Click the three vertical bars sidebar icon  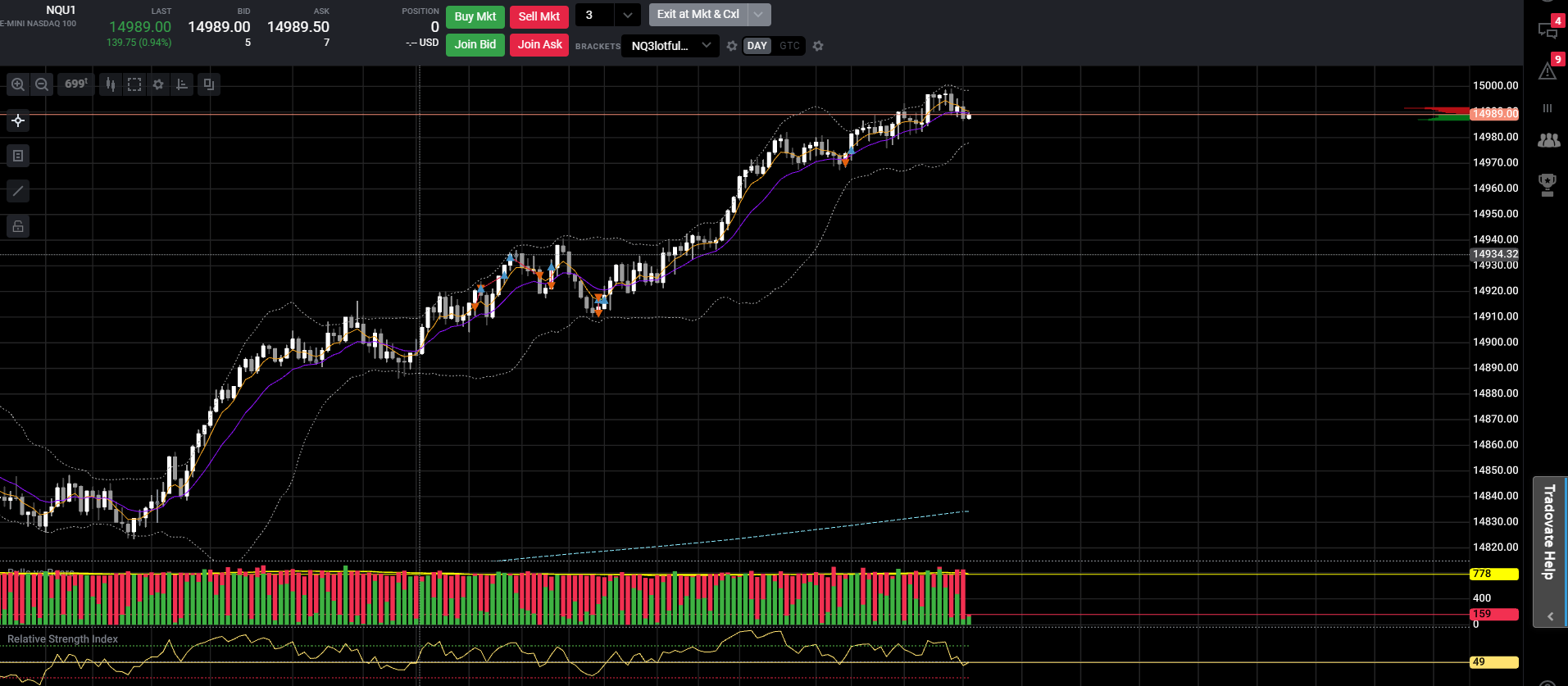click(x=1548, y=108)
